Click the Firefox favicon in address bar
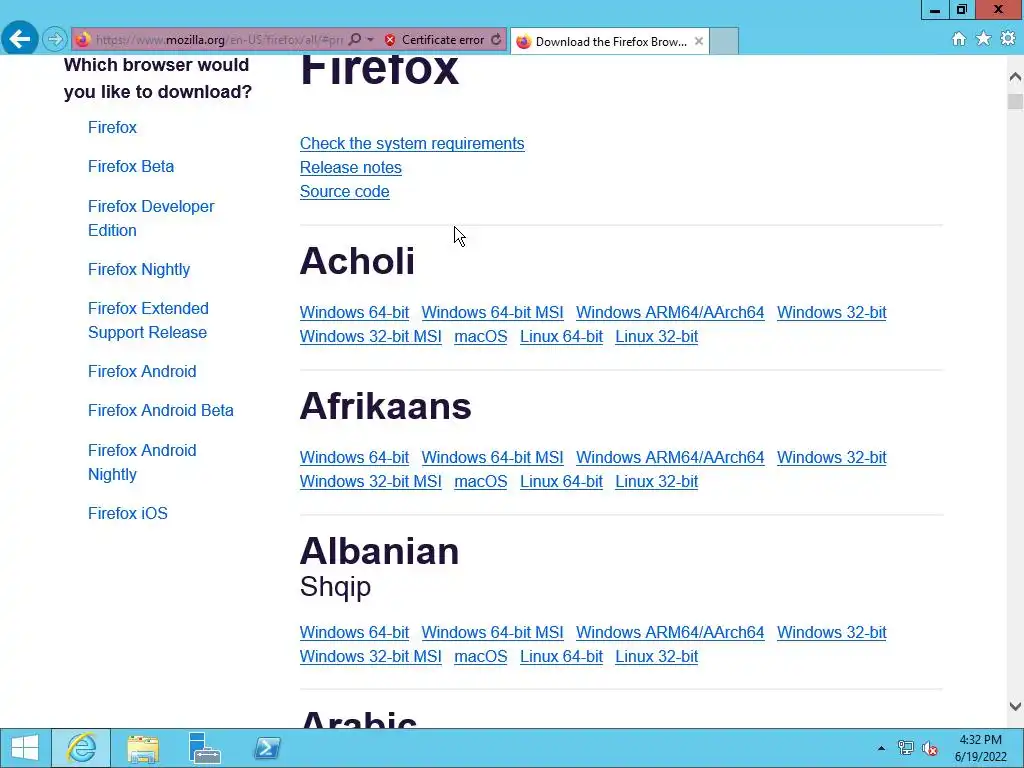The height and width of the screenshot is (768, 1024). pos(83,40)
